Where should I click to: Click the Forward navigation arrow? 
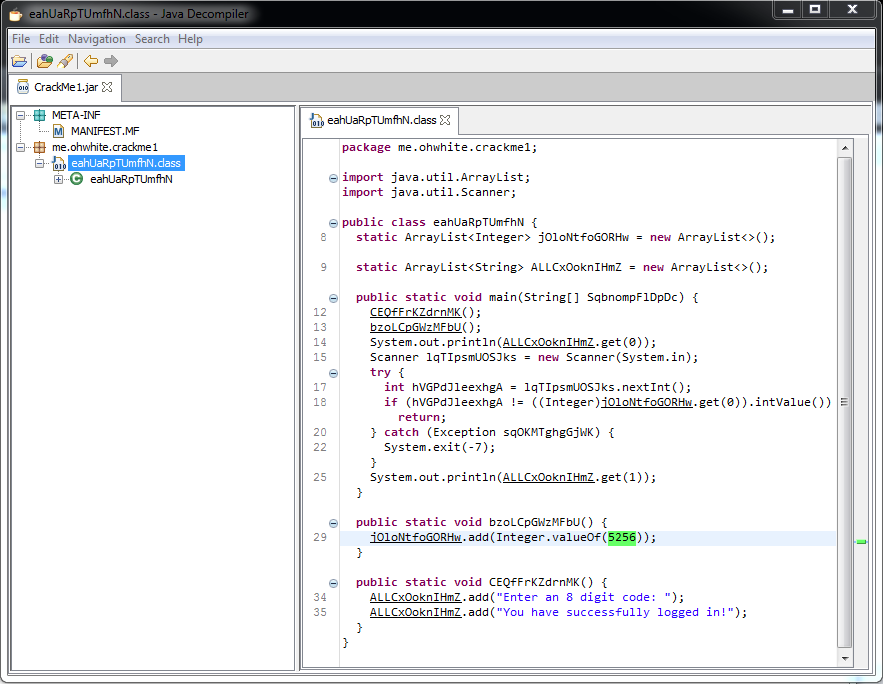coord(111,61)
